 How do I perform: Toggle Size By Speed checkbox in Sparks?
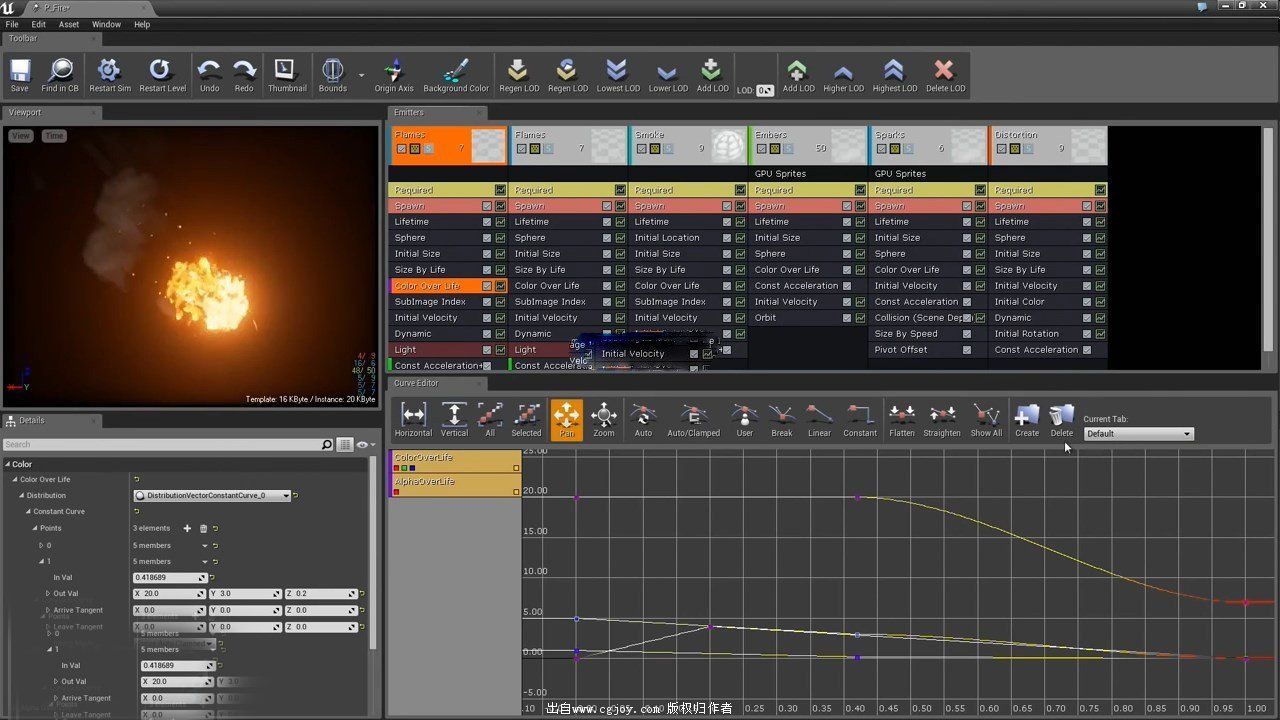967,334
